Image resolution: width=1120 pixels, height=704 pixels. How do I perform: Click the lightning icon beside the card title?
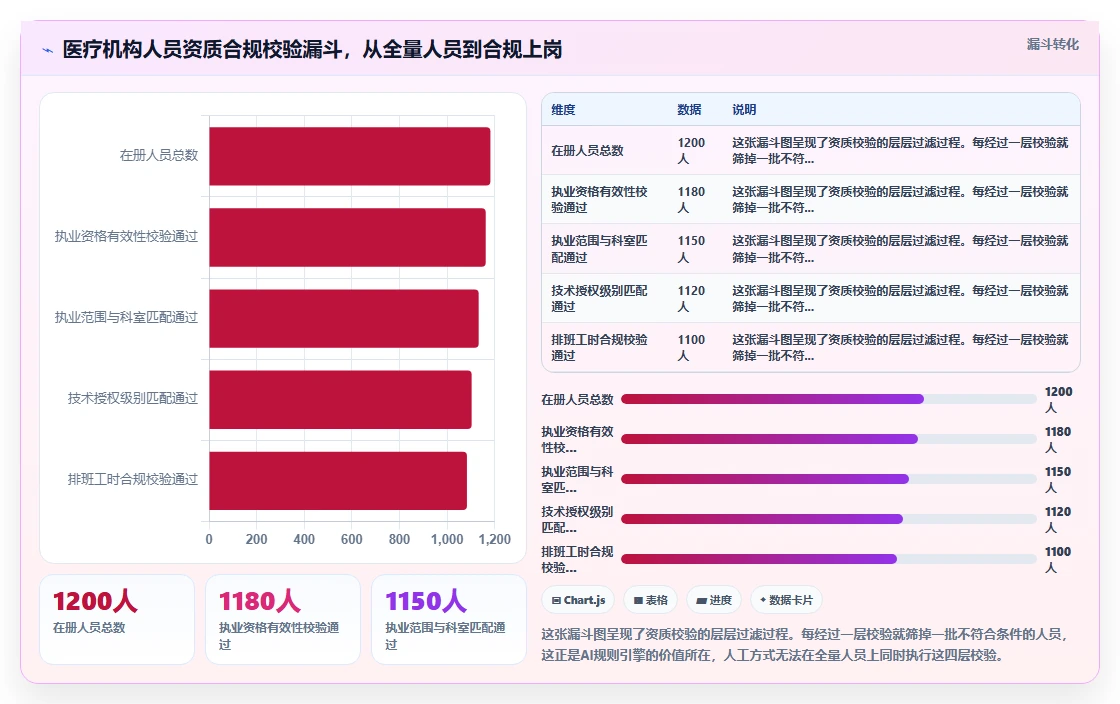48,50
